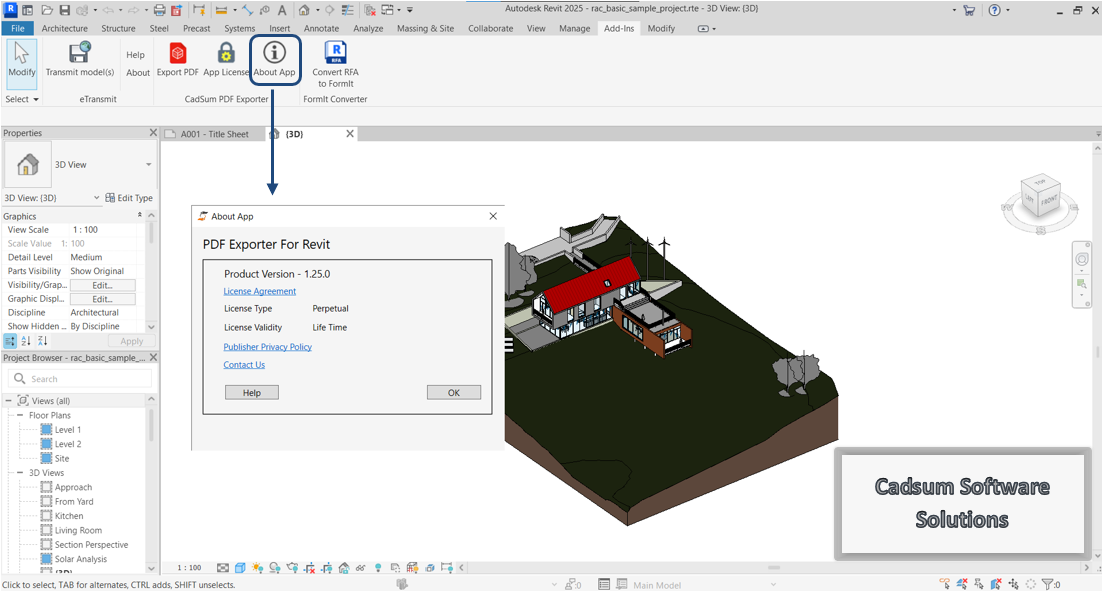Select the Modify arrow tool
The image size is (1102, 591).
click(21, 59)
